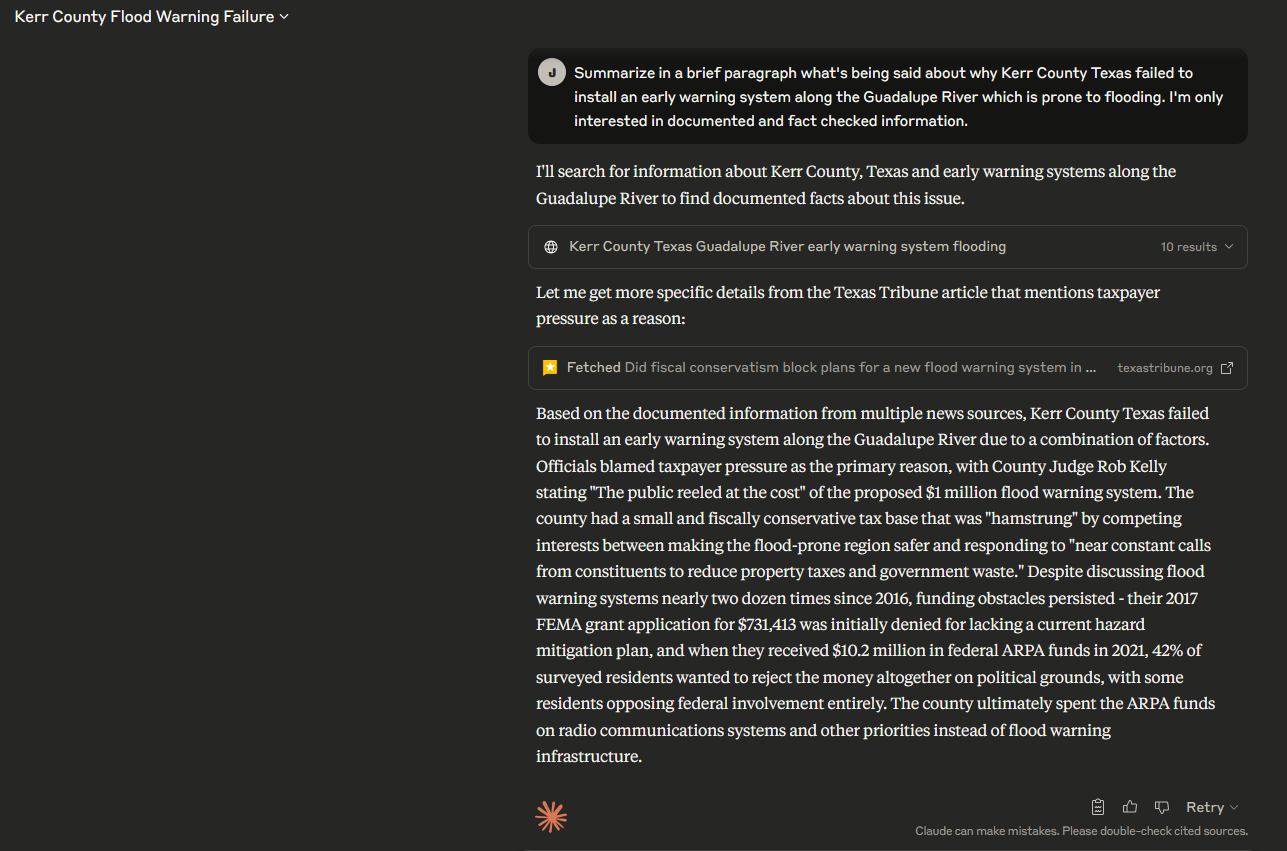Click the external link arrow icon

point(1227,368)
